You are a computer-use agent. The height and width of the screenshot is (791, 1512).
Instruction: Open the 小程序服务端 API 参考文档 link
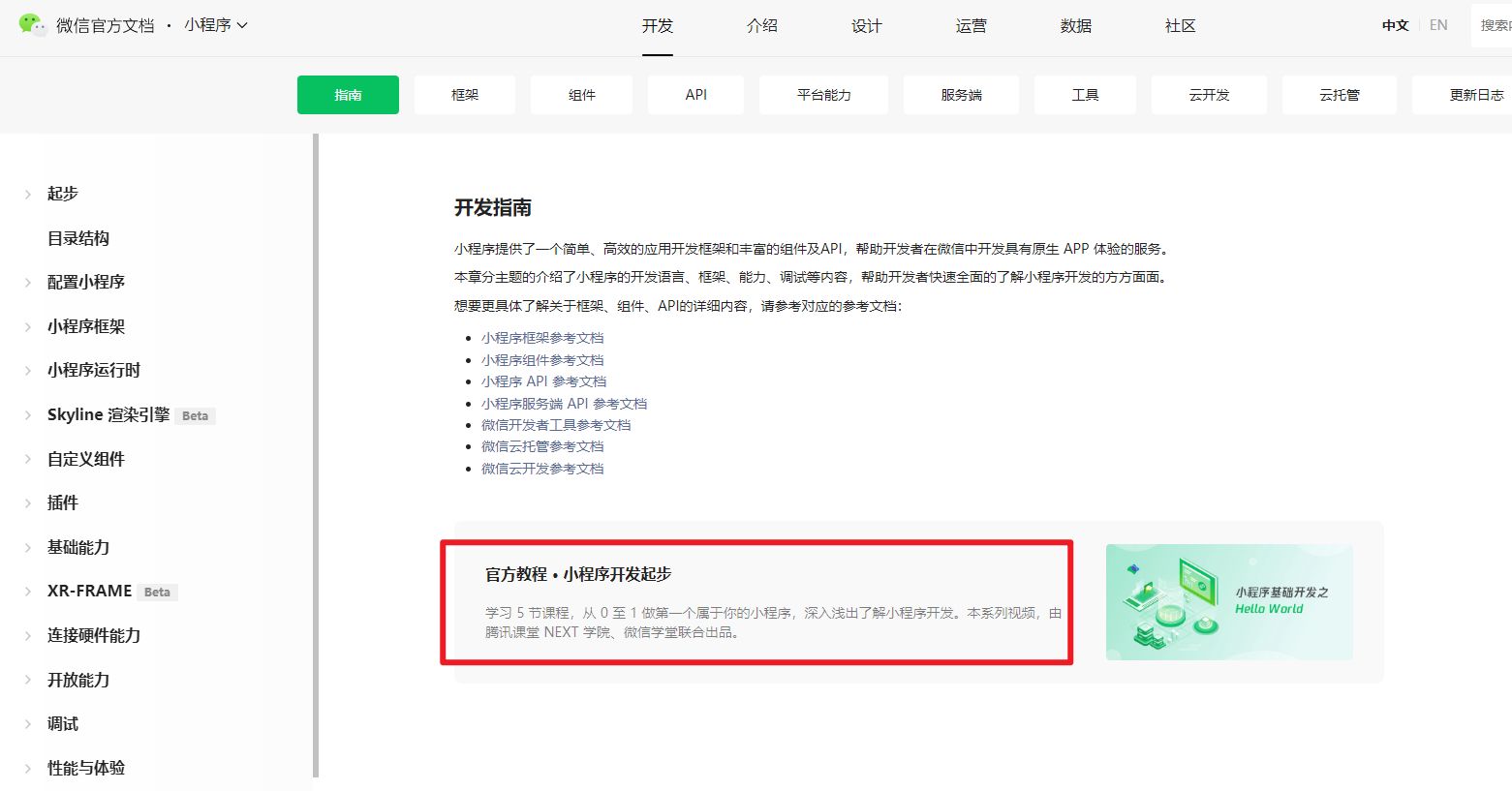(564, 404)
